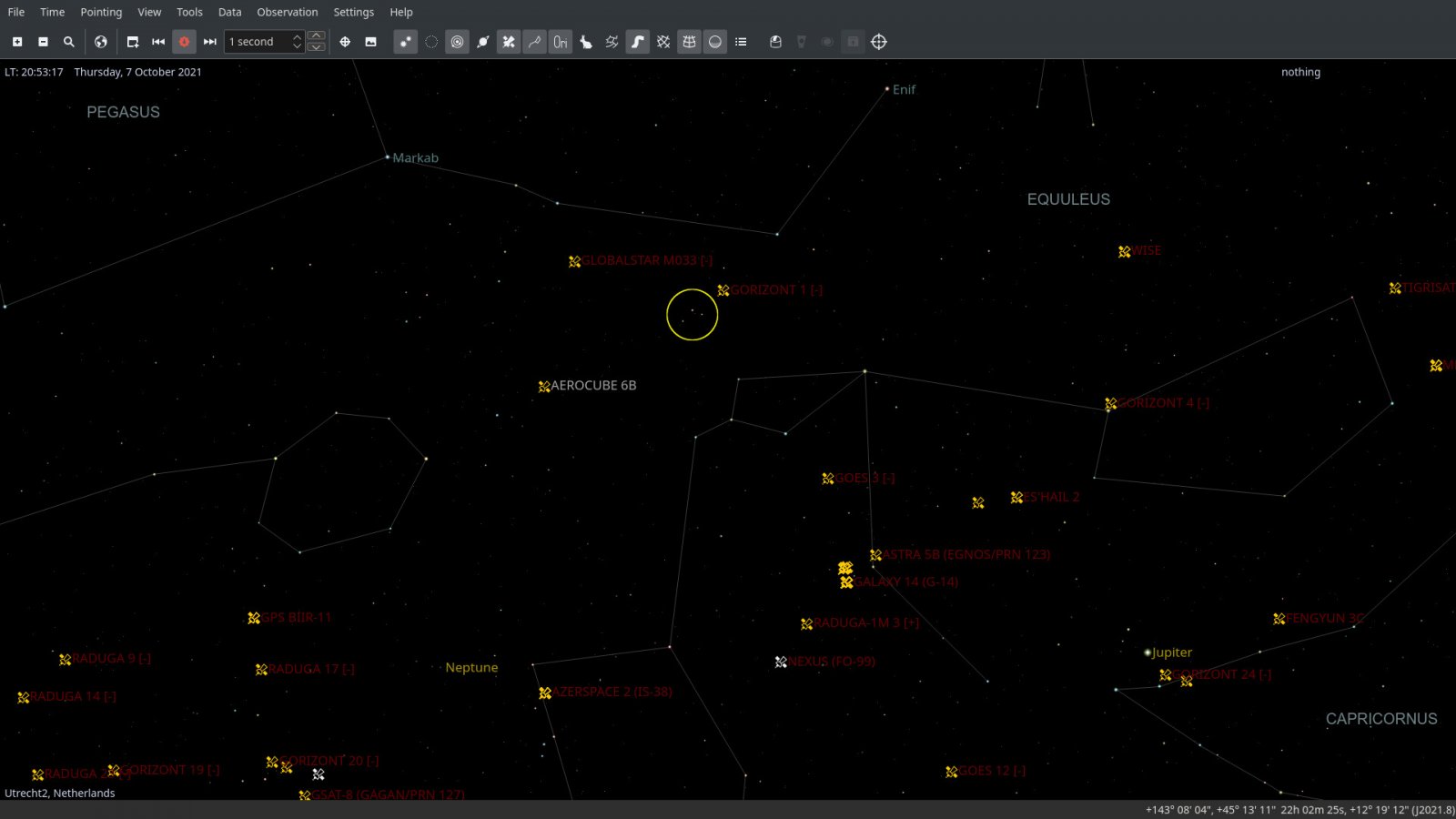Select the AEROCUBE 6B satellite marker
The width and height of the screenshot is (1456, 819).
coord(544,387)
